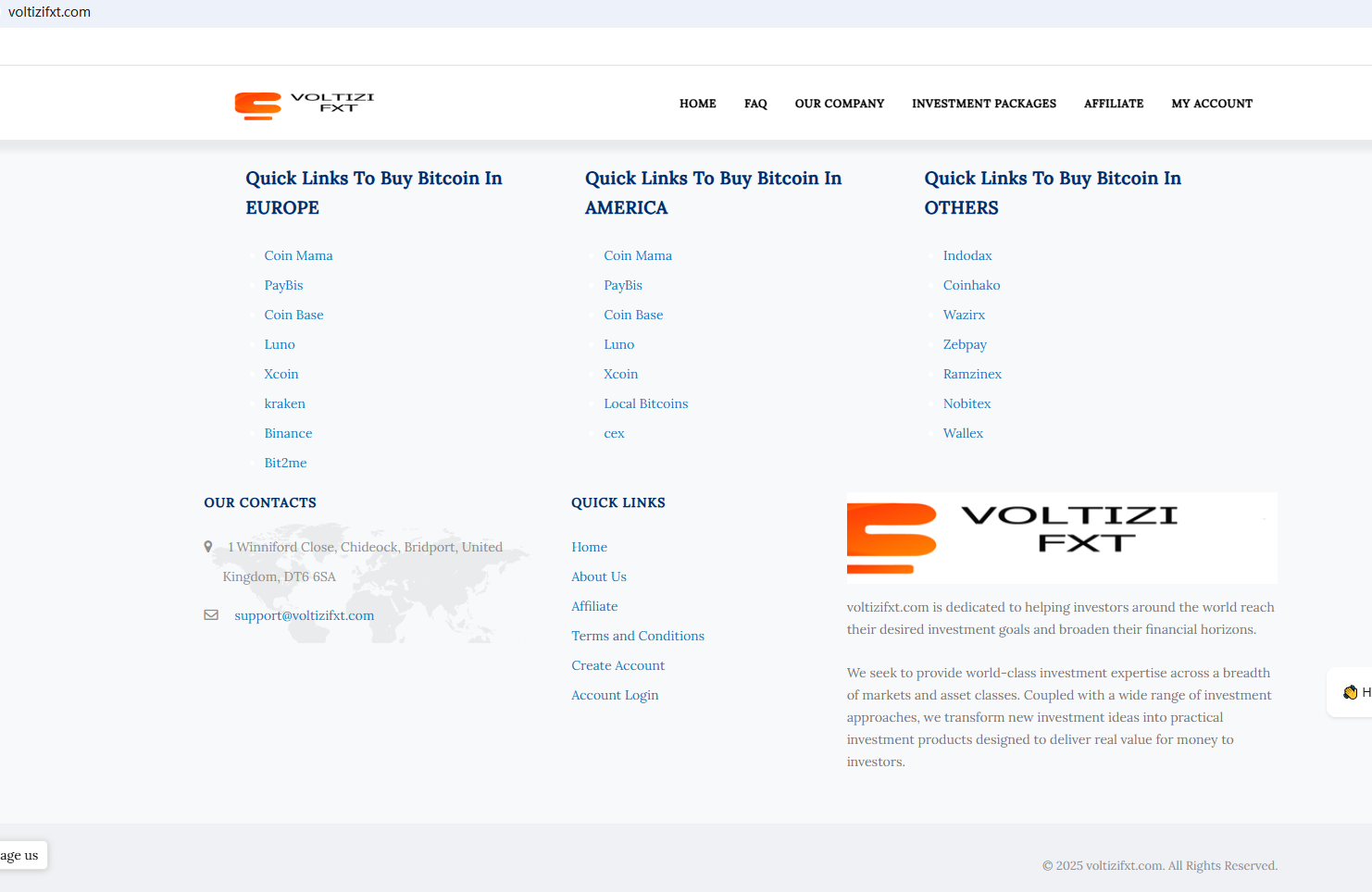Visit the Wallex link
Image resolution: width=1372 pixels, height=892 pixels.
pos(963,433)
